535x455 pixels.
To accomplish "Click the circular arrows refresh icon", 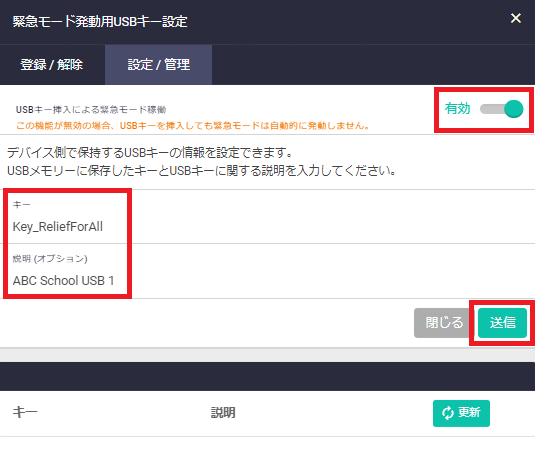I will click(447, 413).
